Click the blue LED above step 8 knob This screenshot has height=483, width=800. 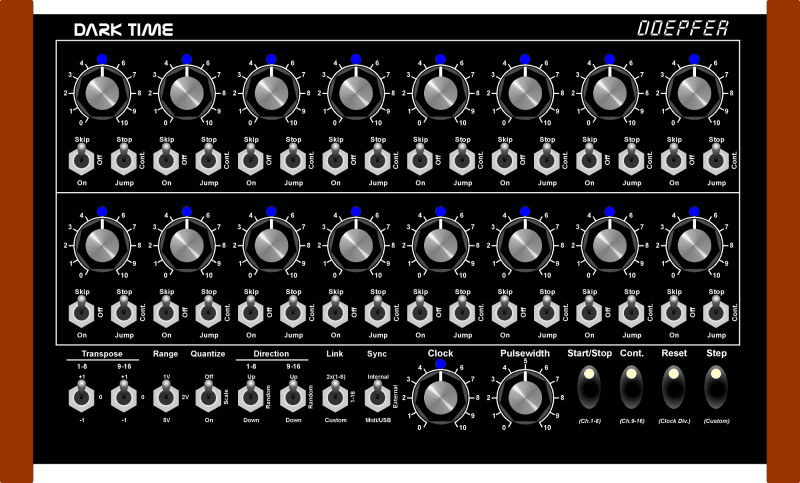pyautogui.click(x=694, y=59)
